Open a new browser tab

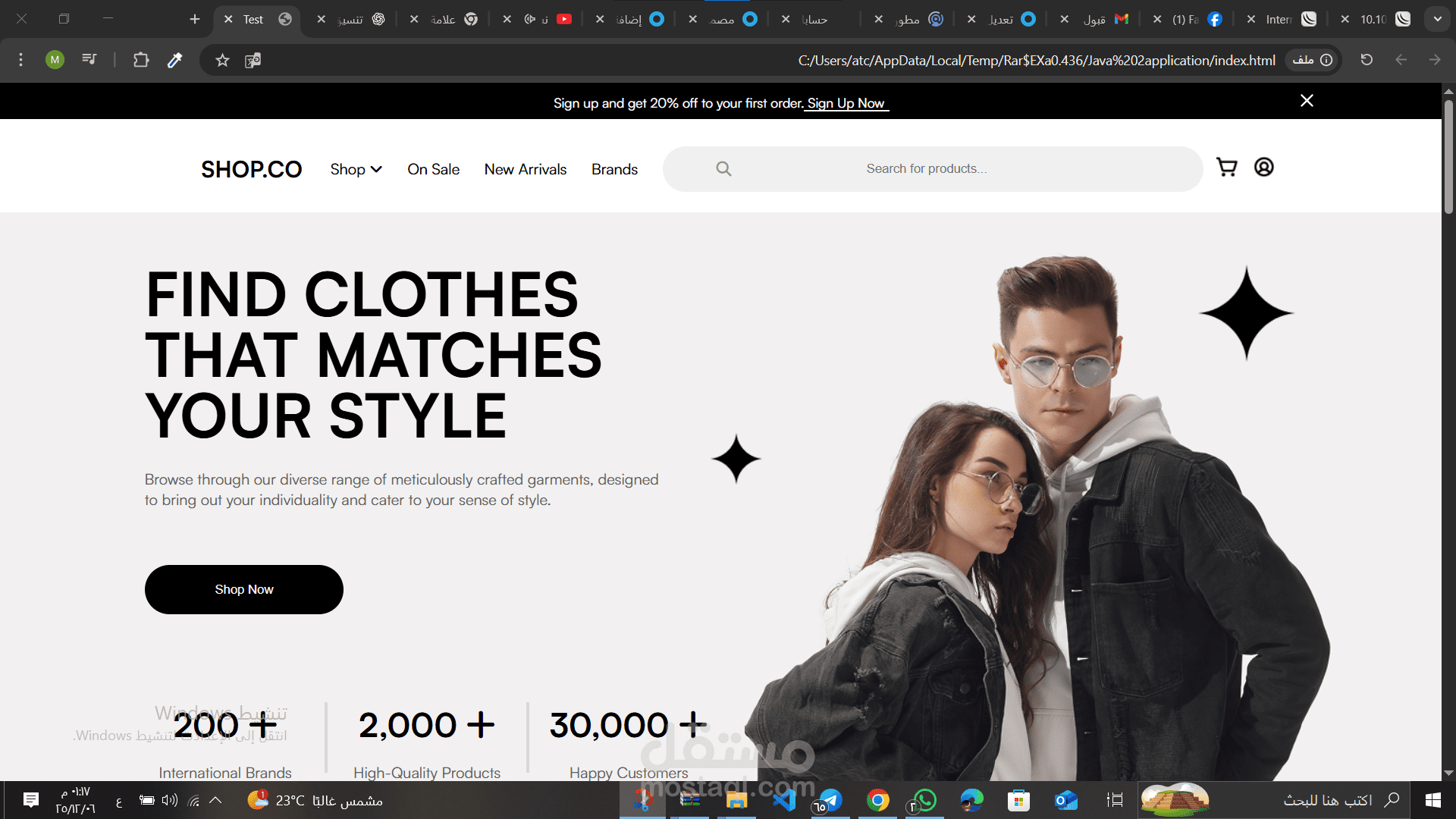[x=195, y=19]
